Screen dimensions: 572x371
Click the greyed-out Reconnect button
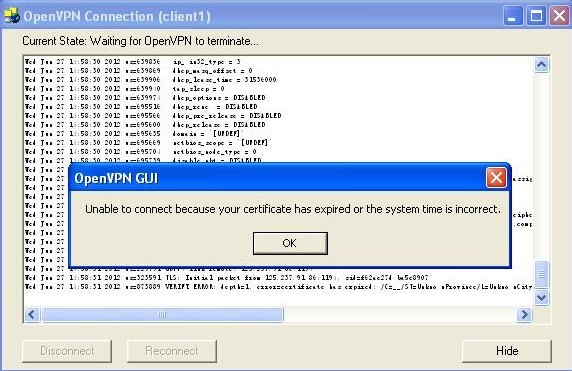[172, 351]
